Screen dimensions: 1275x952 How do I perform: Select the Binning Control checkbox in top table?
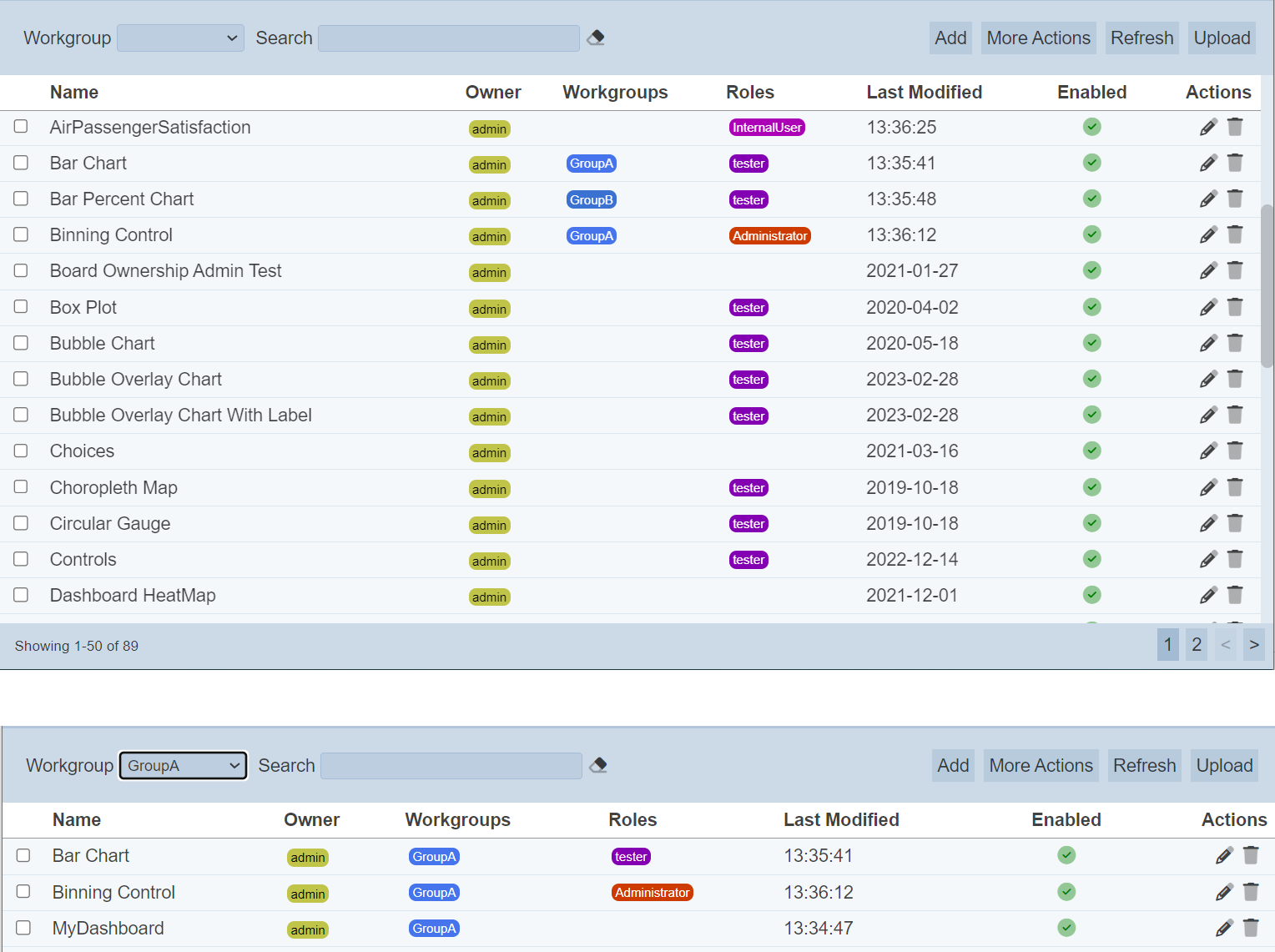(21, 234)
